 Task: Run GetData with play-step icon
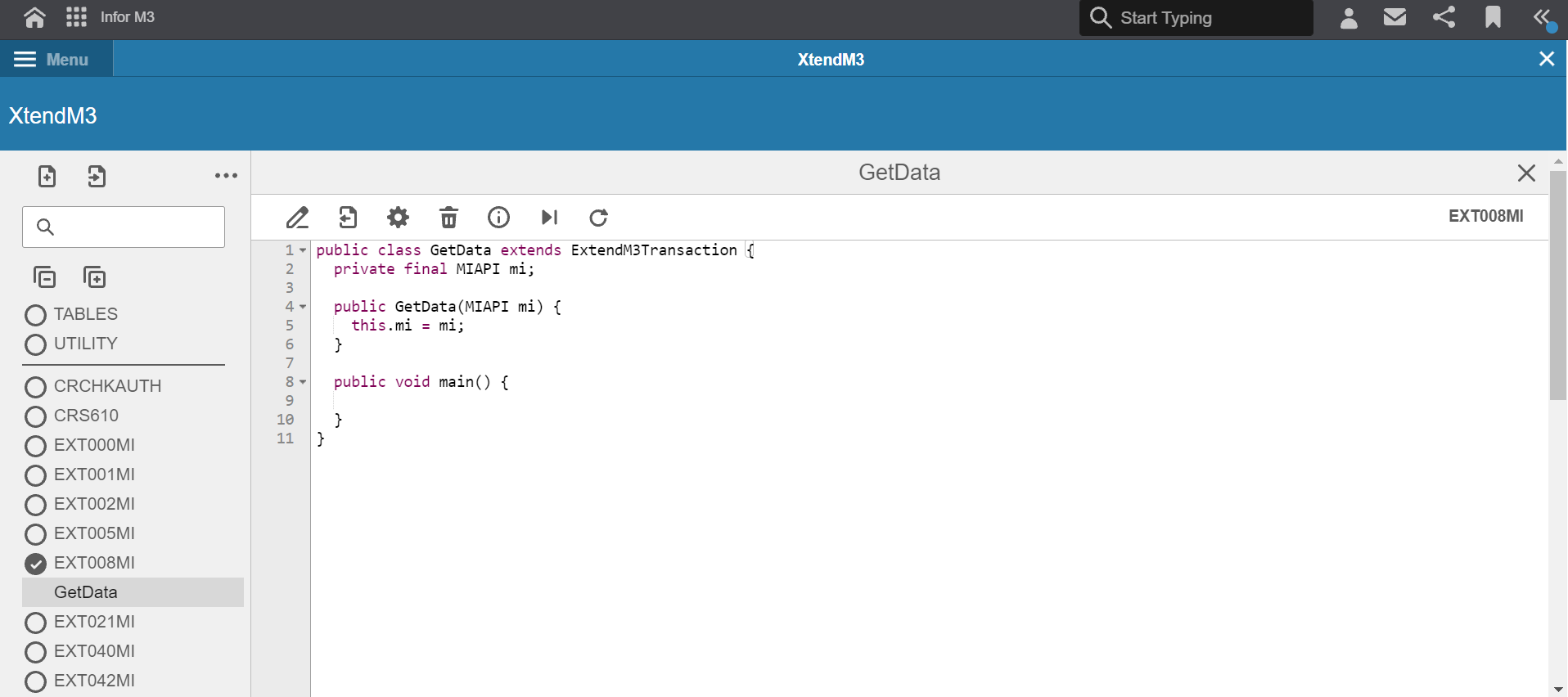click(x=549, y=218)
